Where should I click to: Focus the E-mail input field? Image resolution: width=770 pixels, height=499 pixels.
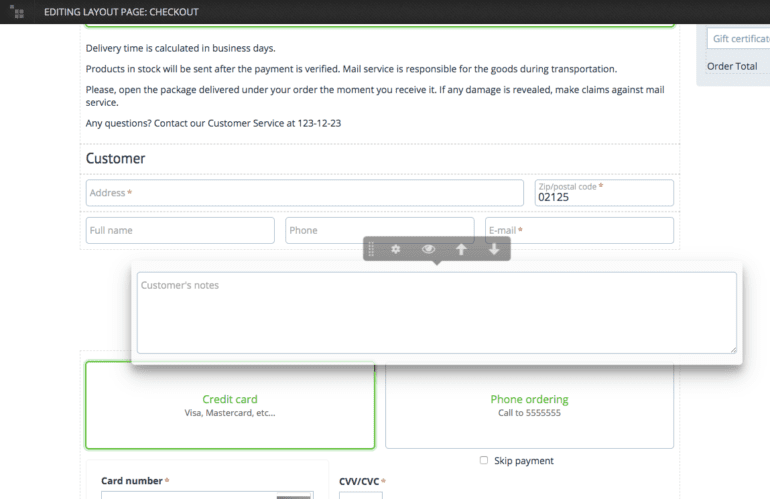click(579, 230)
